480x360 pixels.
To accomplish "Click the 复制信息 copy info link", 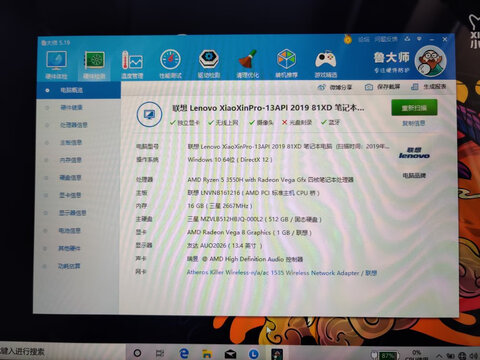I will [414, 123].
